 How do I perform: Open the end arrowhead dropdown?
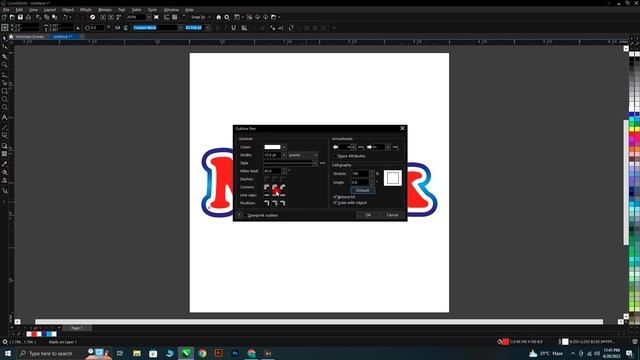(388, 147)
